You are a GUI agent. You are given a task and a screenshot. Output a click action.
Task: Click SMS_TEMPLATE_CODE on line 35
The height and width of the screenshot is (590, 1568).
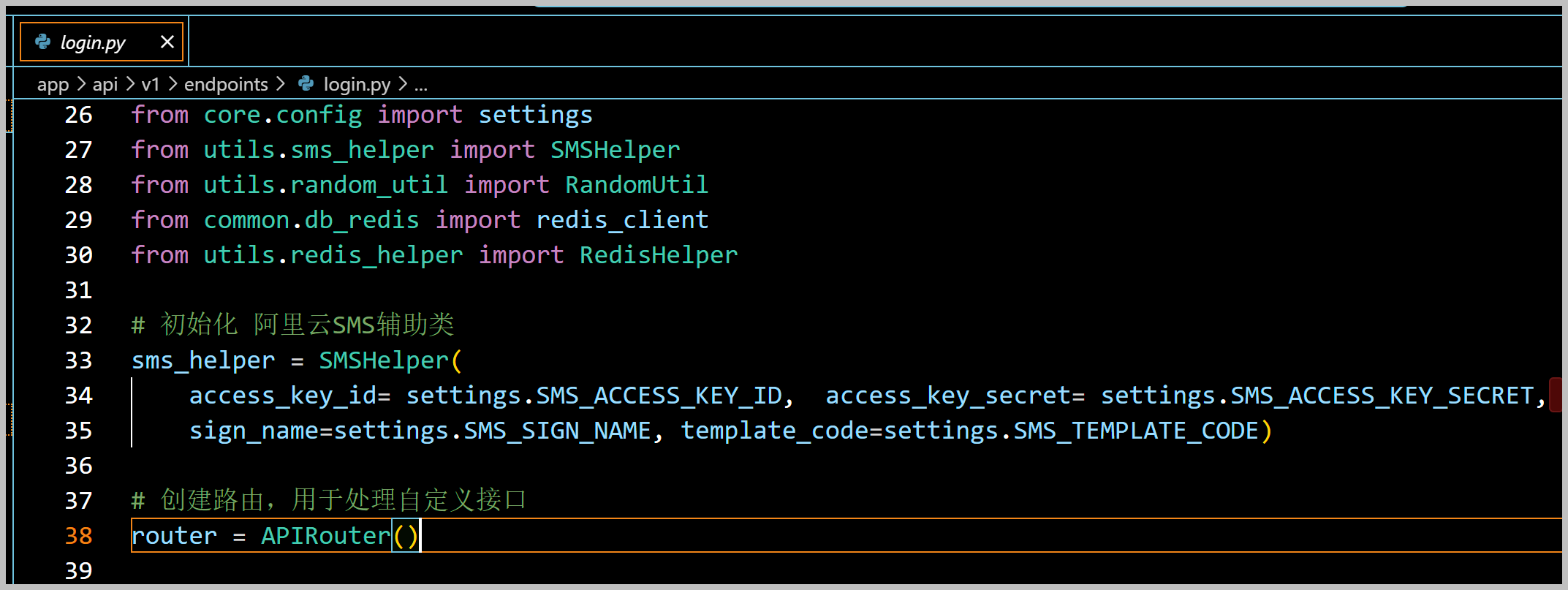[1136, 431]
